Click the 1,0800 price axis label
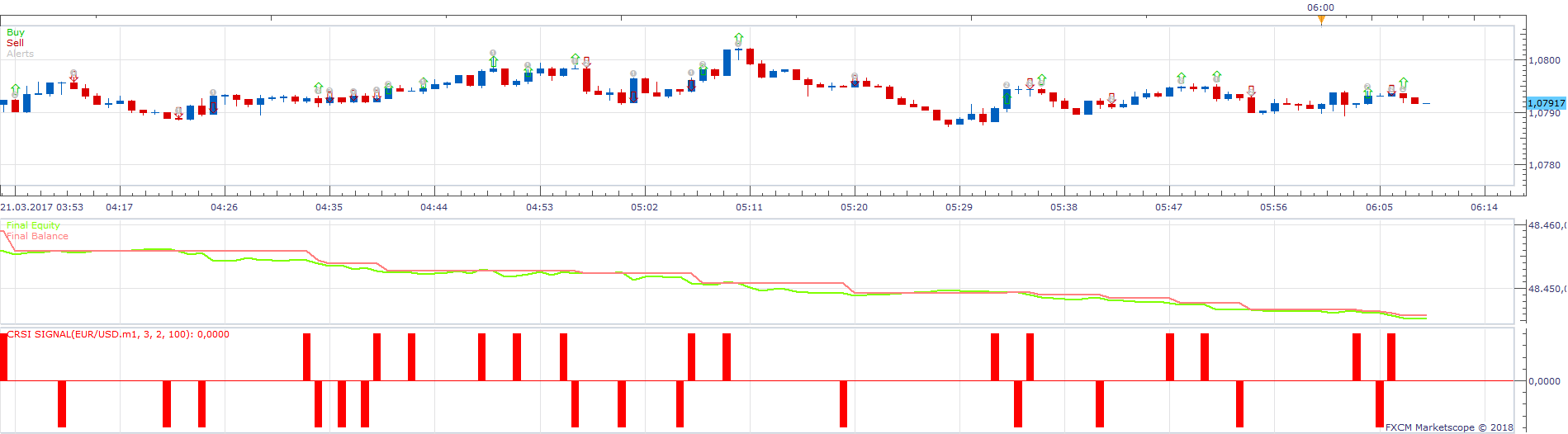The width and height of the screenshot is (1568, 434). [1545, 60]
